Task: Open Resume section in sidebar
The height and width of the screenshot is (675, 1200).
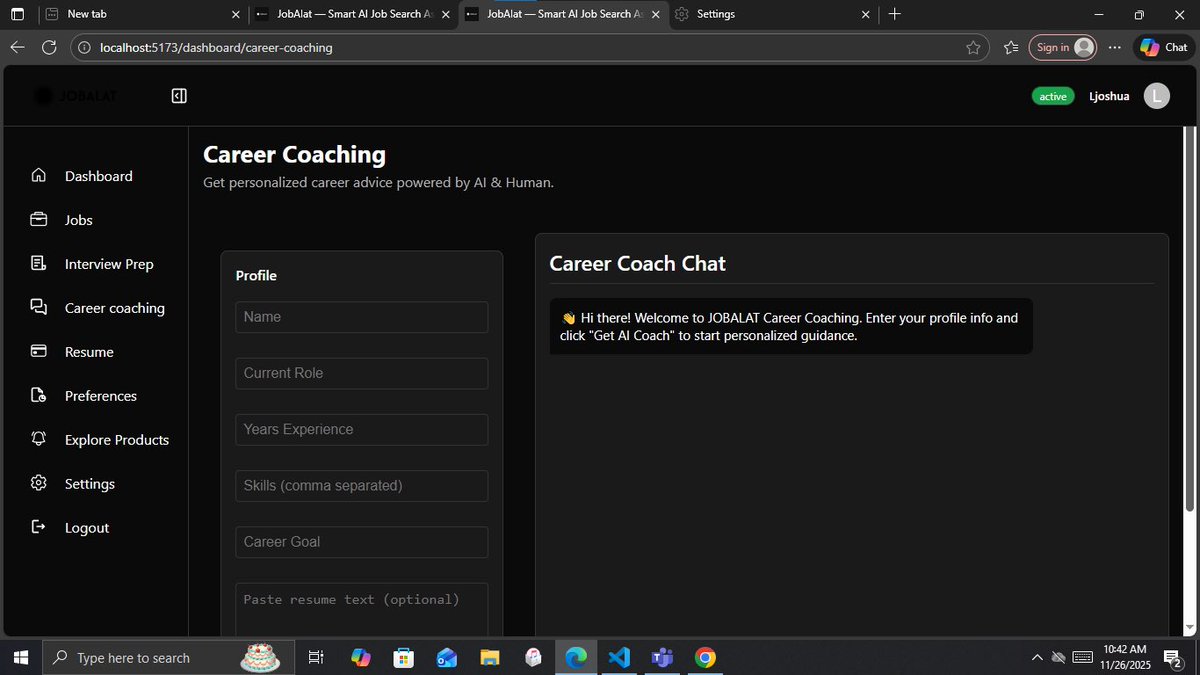Action: click(x=89, y=352)
